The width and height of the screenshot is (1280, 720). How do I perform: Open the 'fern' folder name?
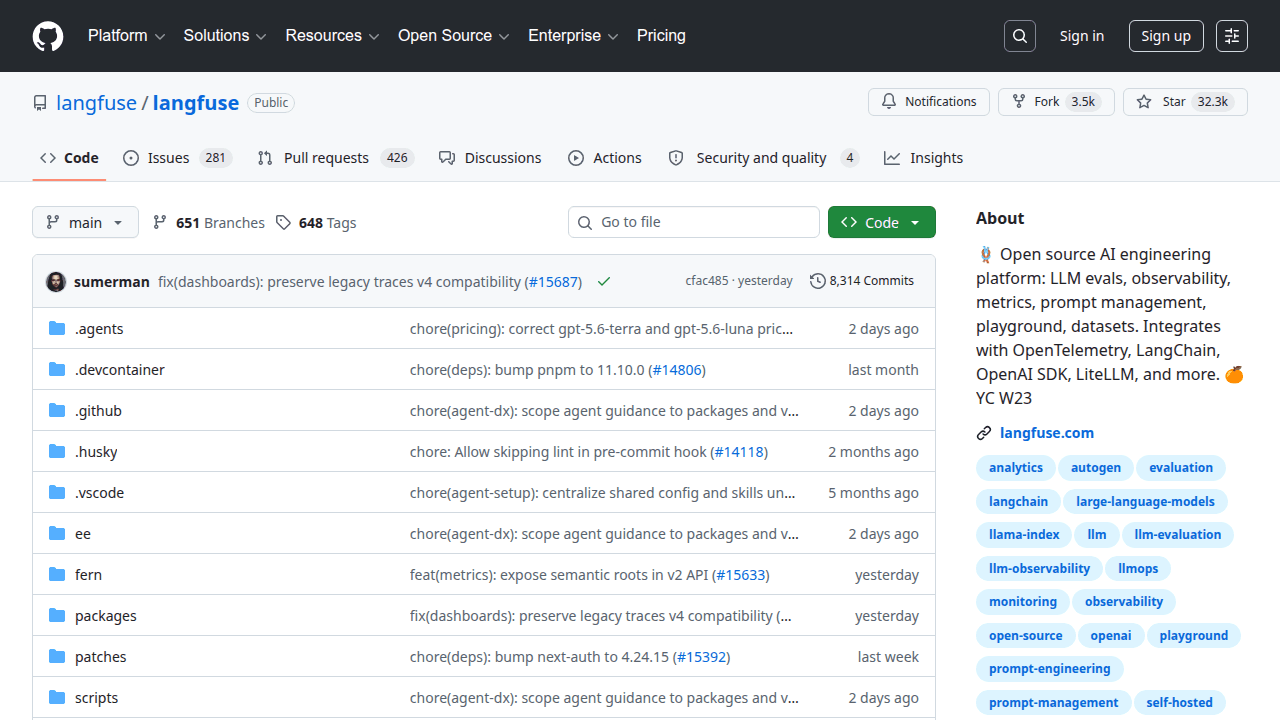(88, 575)
